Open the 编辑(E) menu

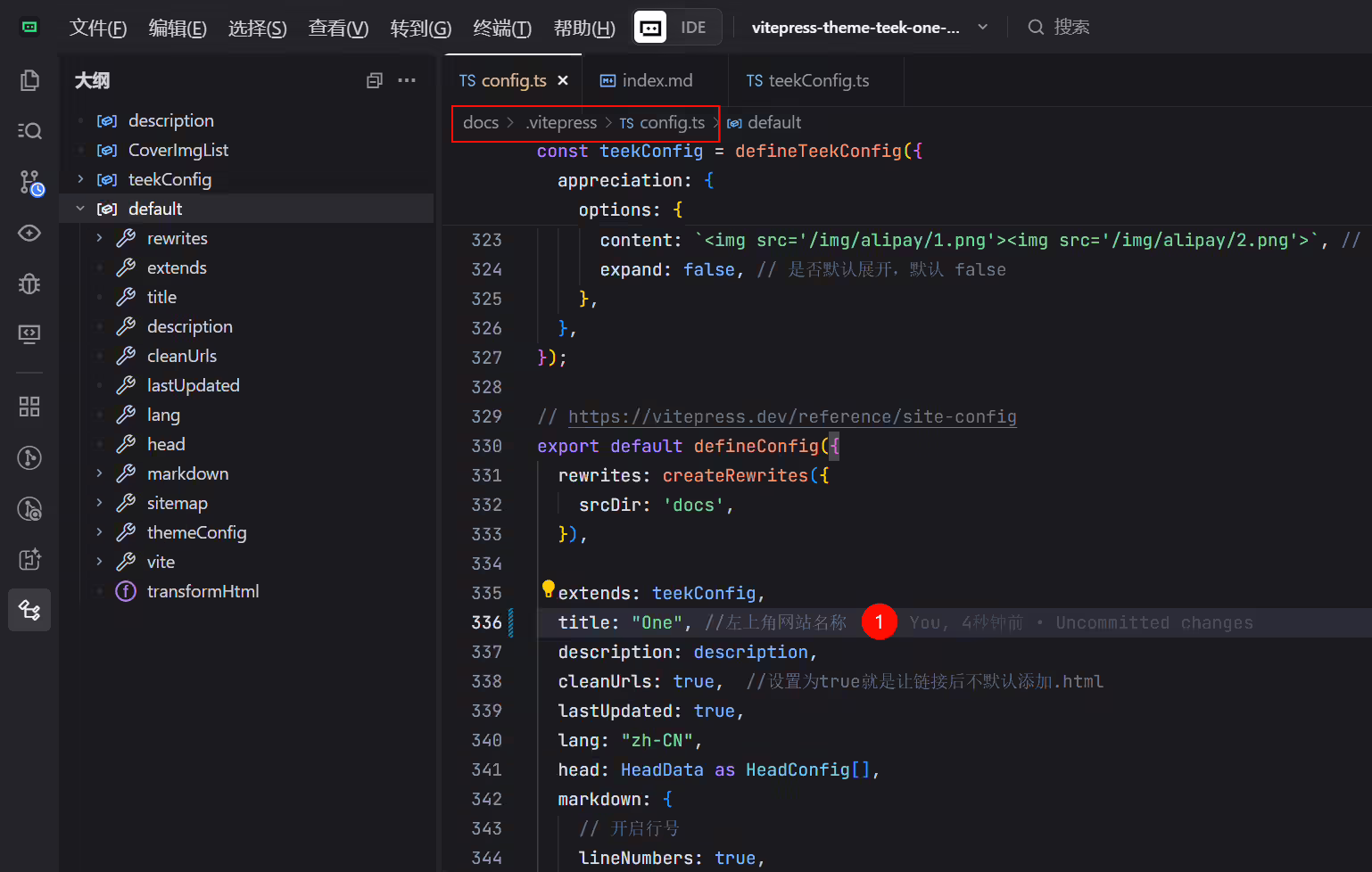coord(178,28)
